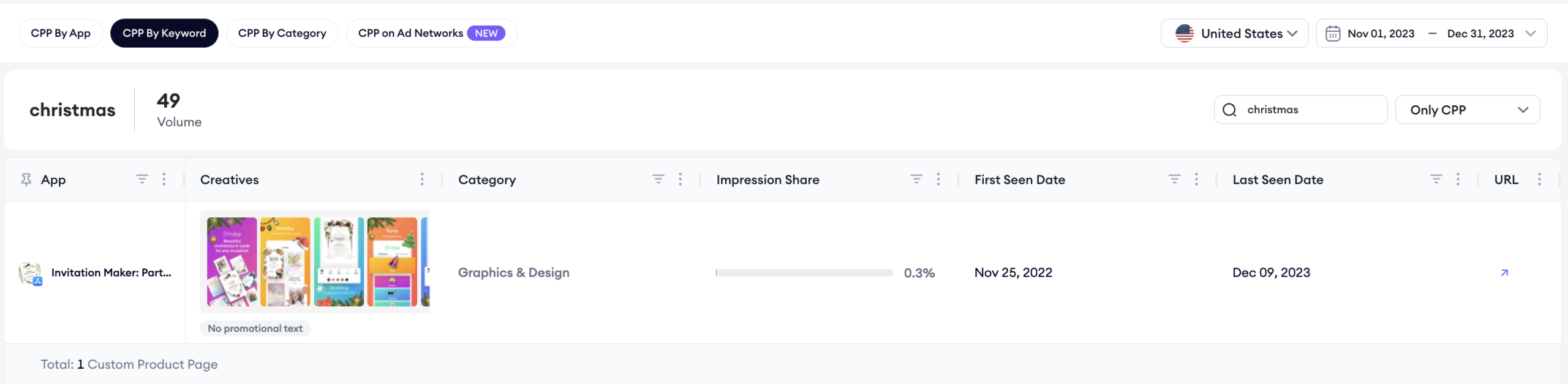
Task: Open the external URL arrow link
Action: (1504, 273)
